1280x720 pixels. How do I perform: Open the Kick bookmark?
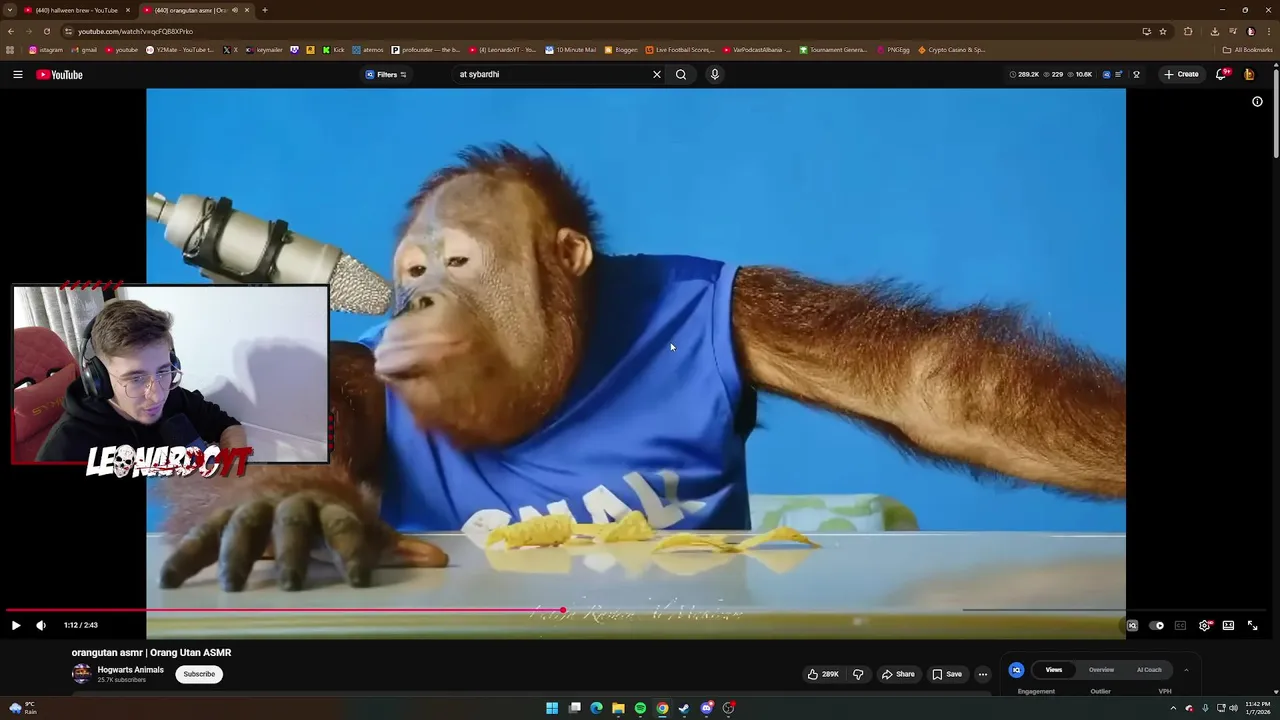pos(334,49)
